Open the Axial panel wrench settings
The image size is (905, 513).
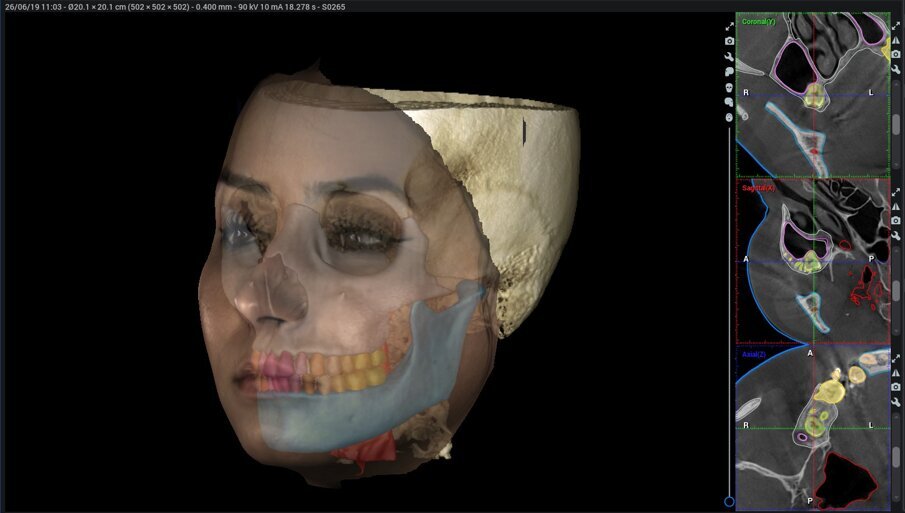tap(896, 401)
